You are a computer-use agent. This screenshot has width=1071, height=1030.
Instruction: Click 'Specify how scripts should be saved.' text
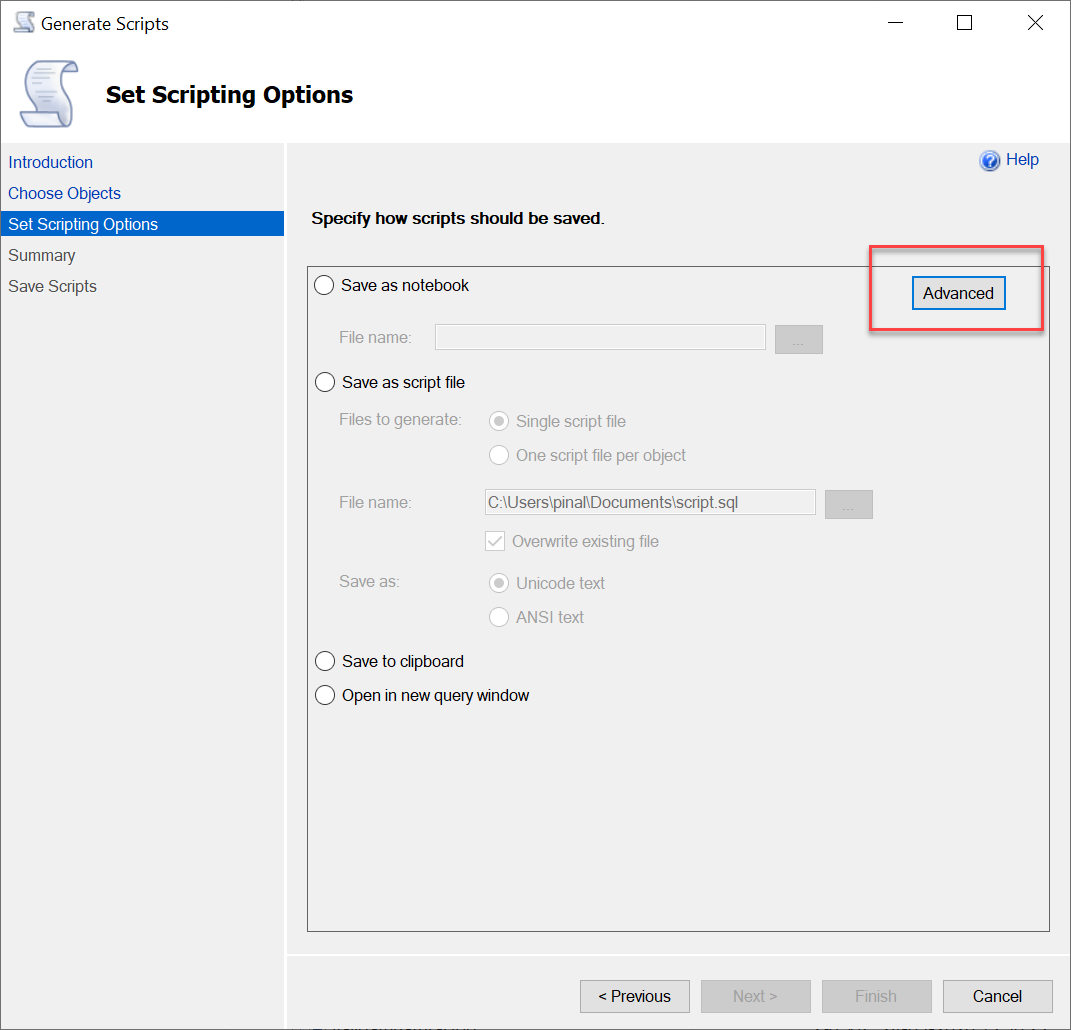tap(458, 218)
